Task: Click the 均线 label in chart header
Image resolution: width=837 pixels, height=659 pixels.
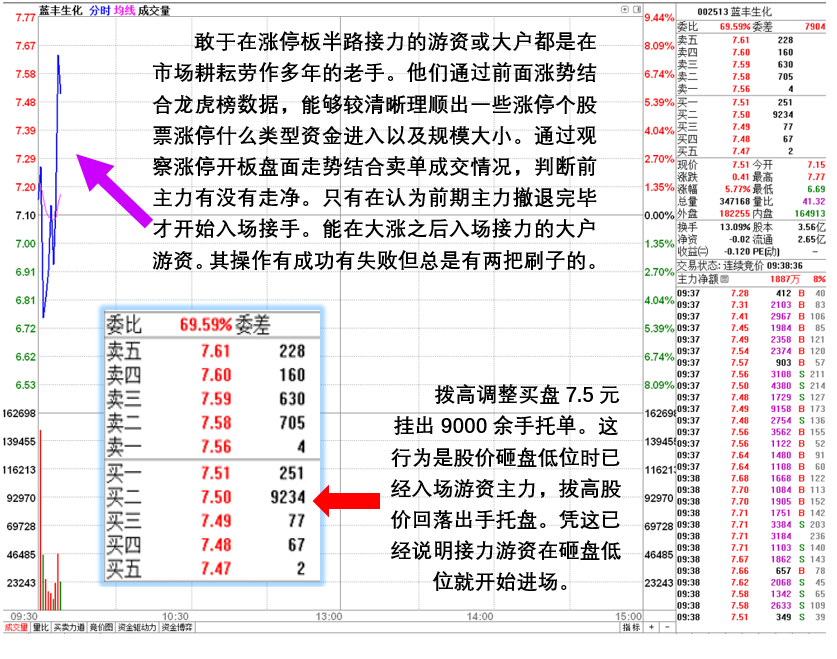Action: 123,10
